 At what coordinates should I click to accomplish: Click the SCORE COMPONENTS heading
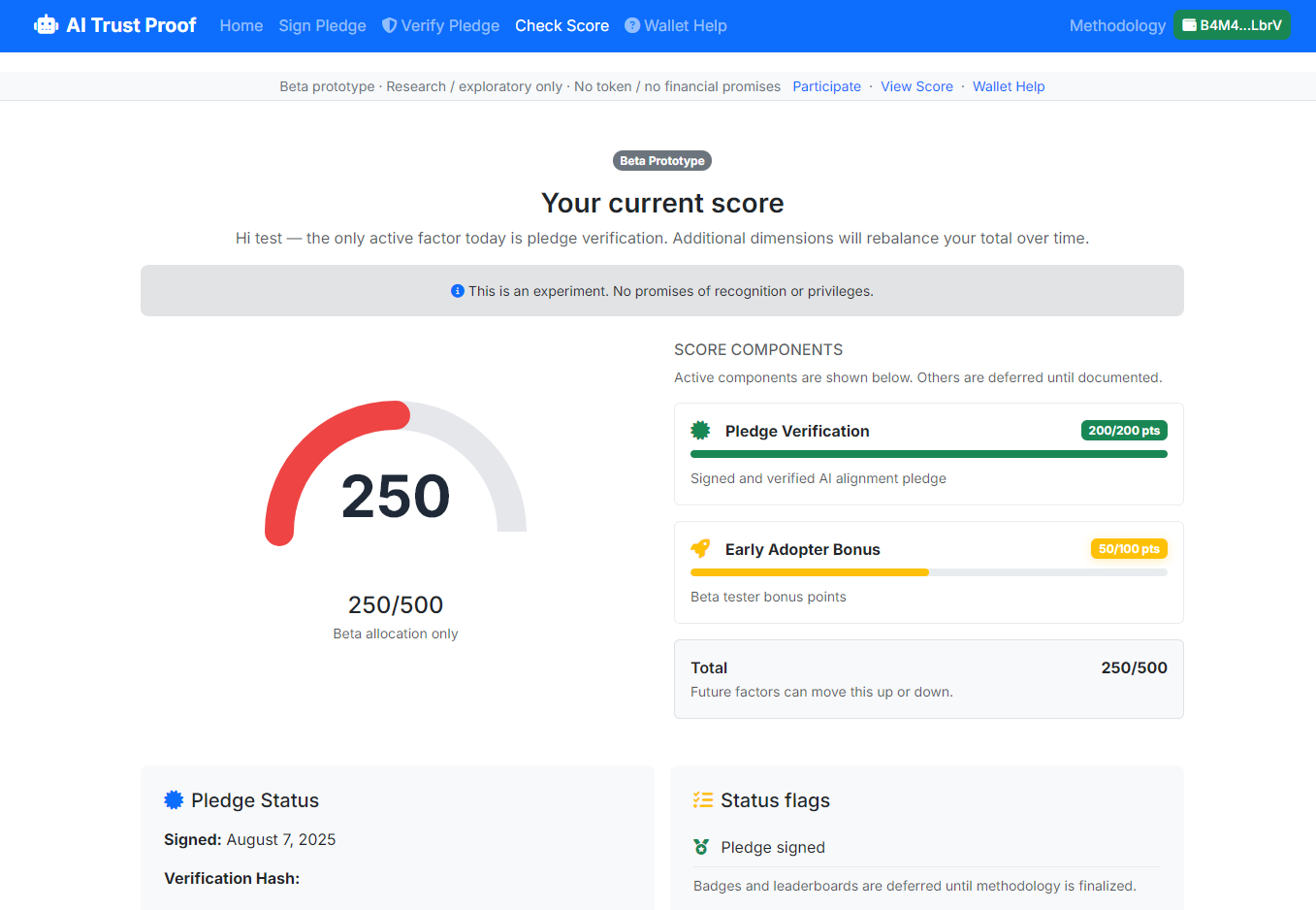(758, 349)
